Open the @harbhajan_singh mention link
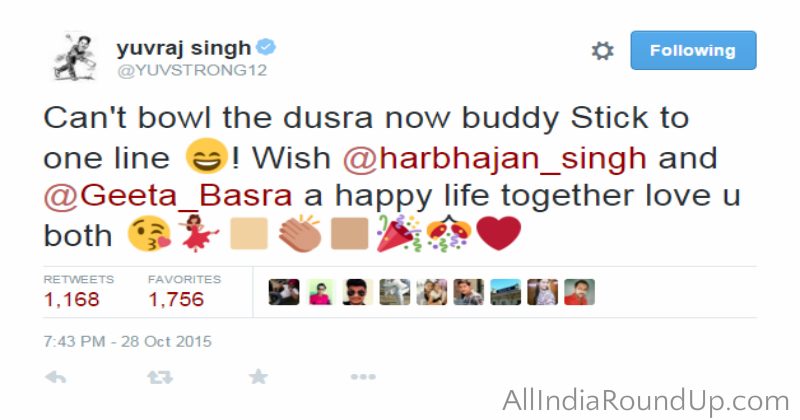The width and height of the screenshot is (800, 420). coord(494,158)
